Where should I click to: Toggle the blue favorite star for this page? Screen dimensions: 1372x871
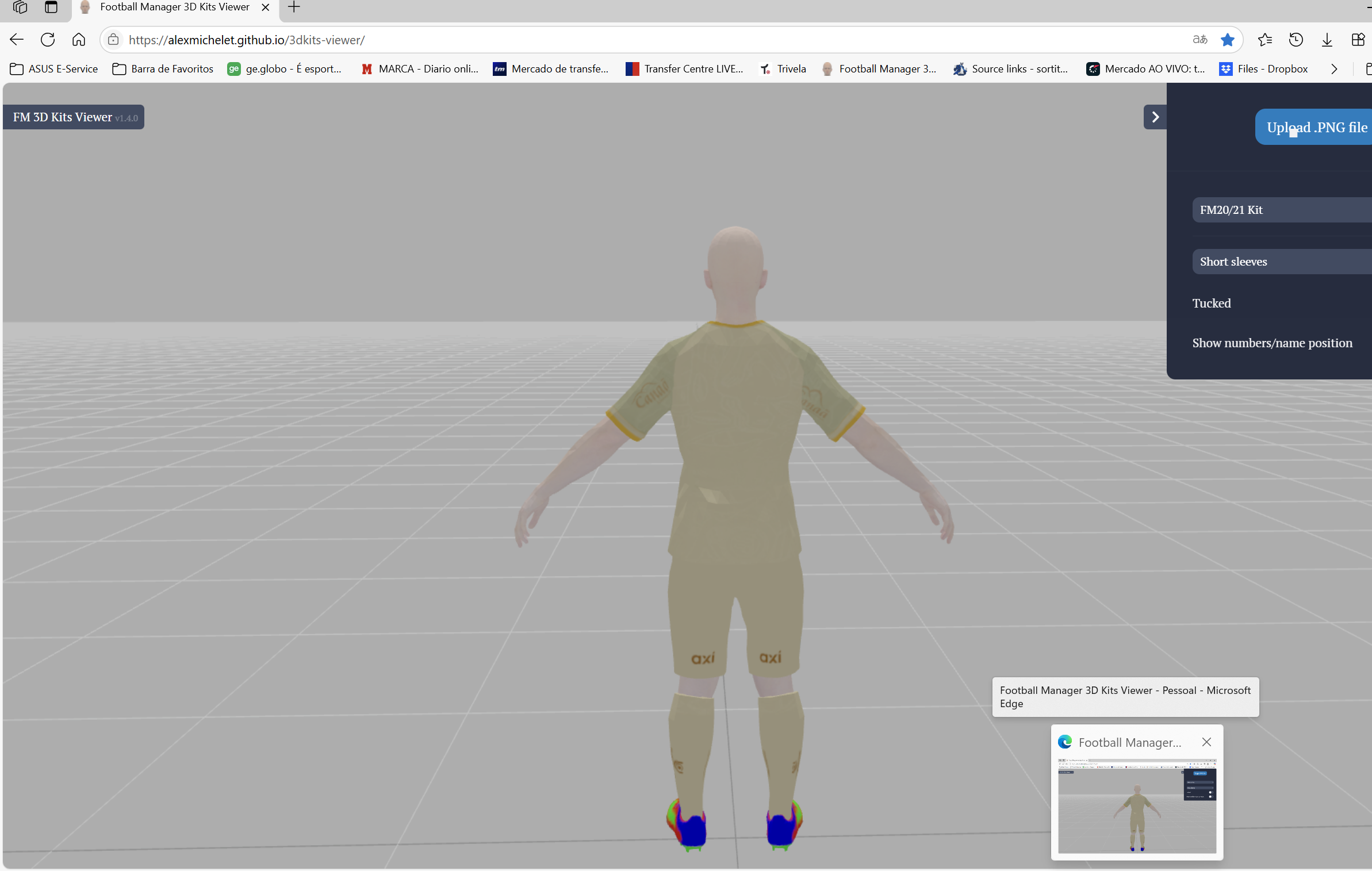(1227, 40)
